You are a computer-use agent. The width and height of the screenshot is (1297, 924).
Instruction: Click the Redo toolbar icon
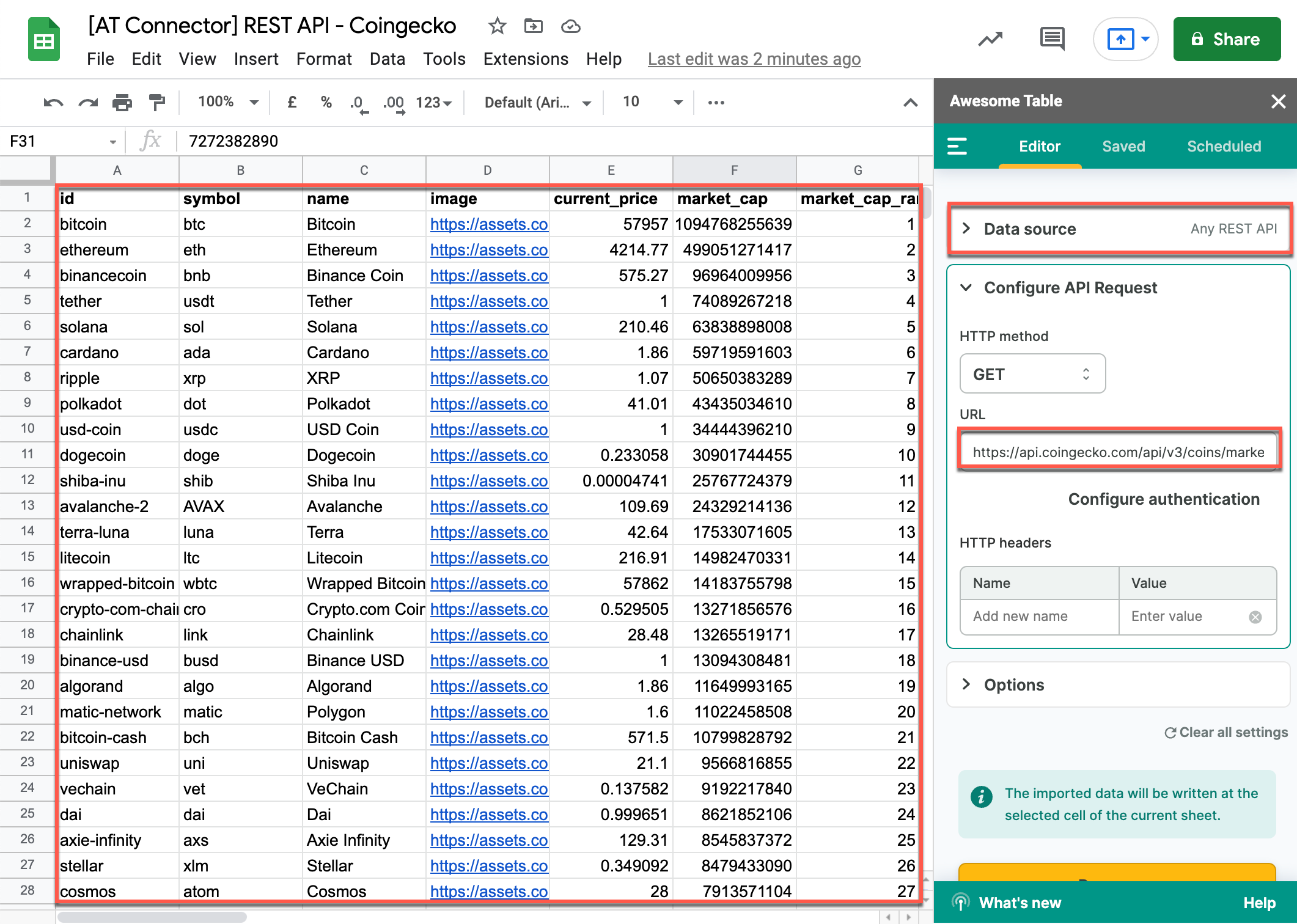[x=88, y=103]
